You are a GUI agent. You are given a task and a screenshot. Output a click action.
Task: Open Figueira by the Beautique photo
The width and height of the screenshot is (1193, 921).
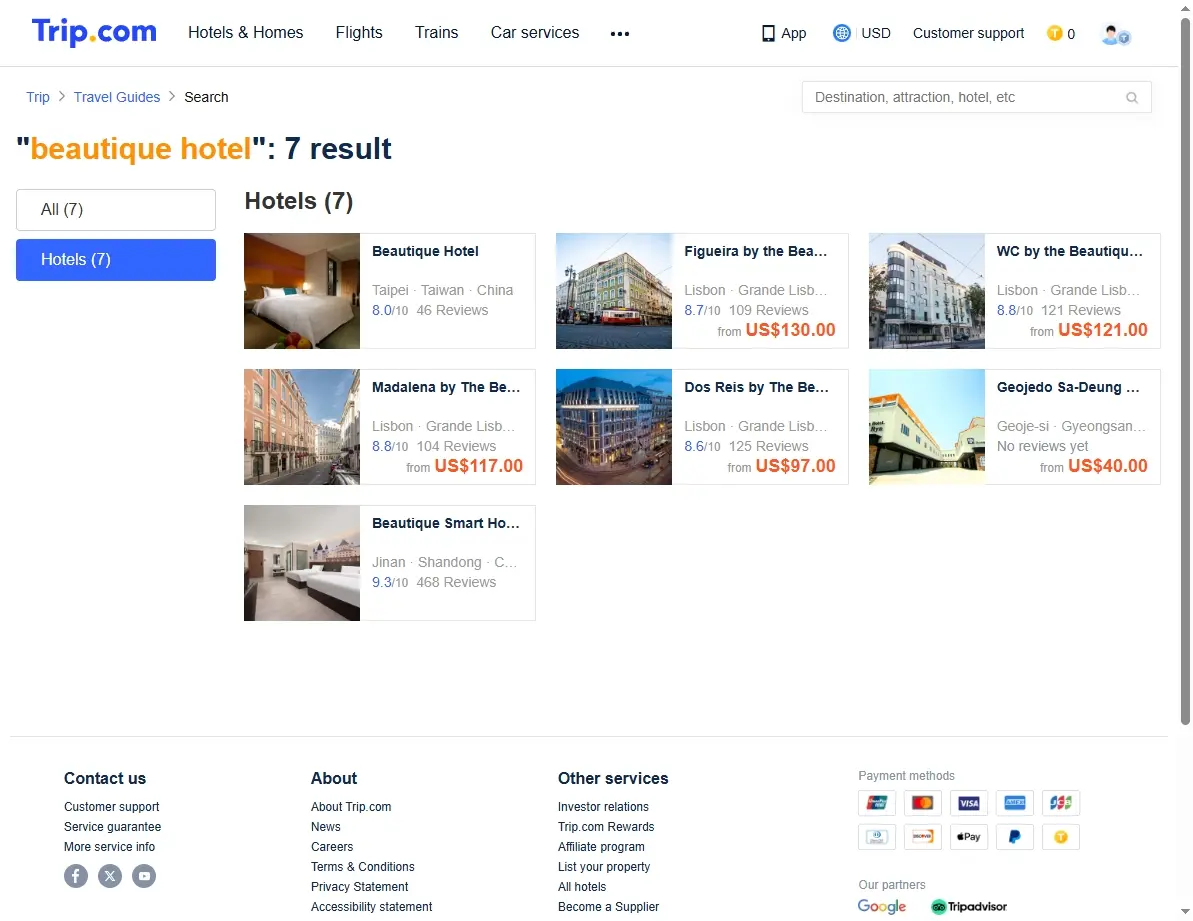(614, 291)
